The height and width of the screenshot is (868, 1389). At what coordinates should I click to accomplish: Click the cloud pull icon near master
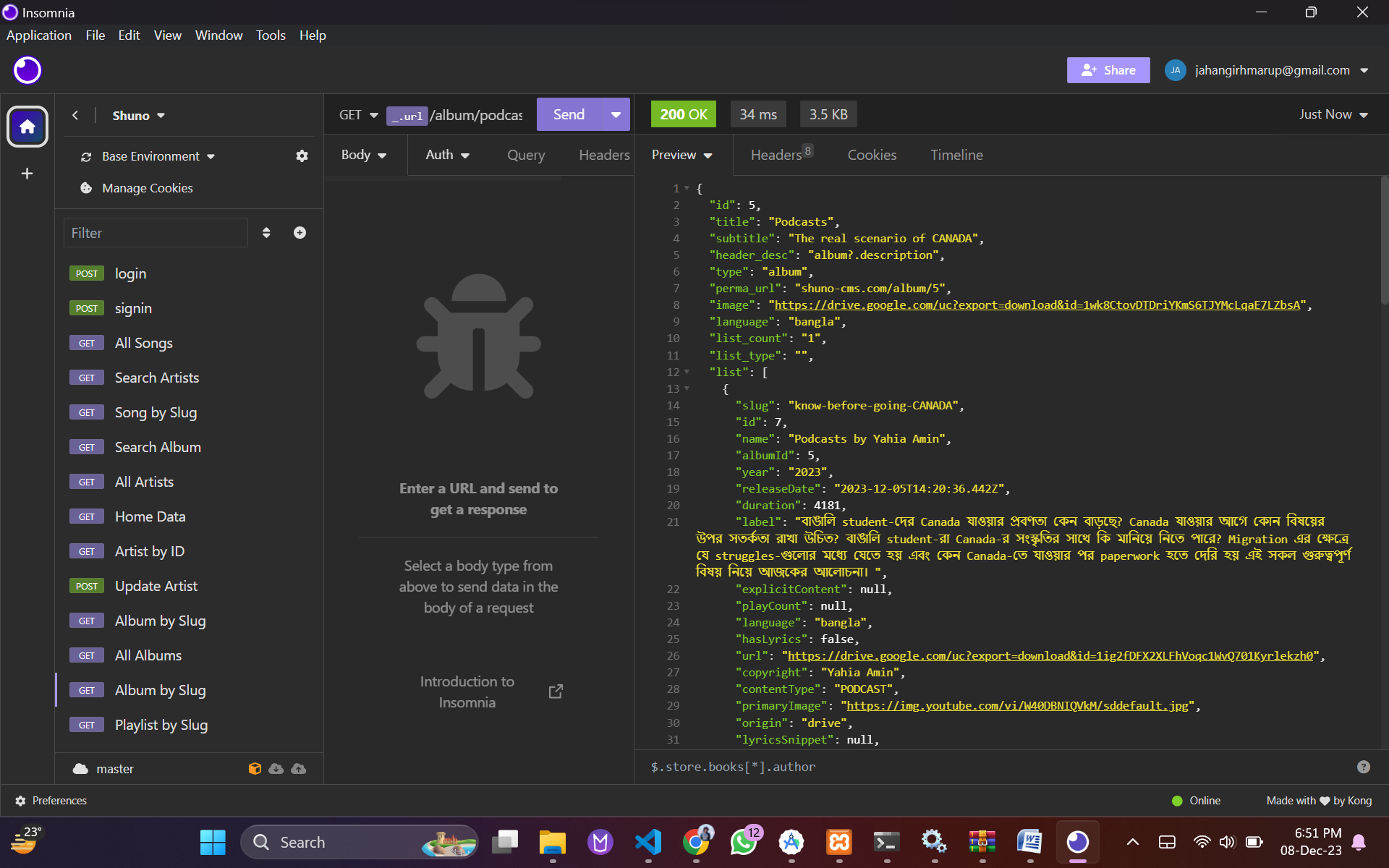coord(276,768)
